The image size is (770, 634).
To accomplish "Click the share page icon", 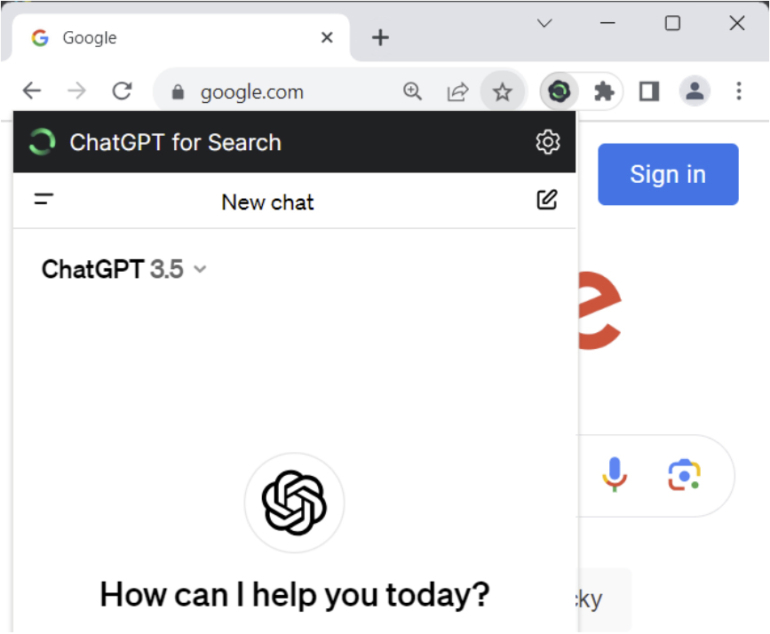I will [457, 92].
